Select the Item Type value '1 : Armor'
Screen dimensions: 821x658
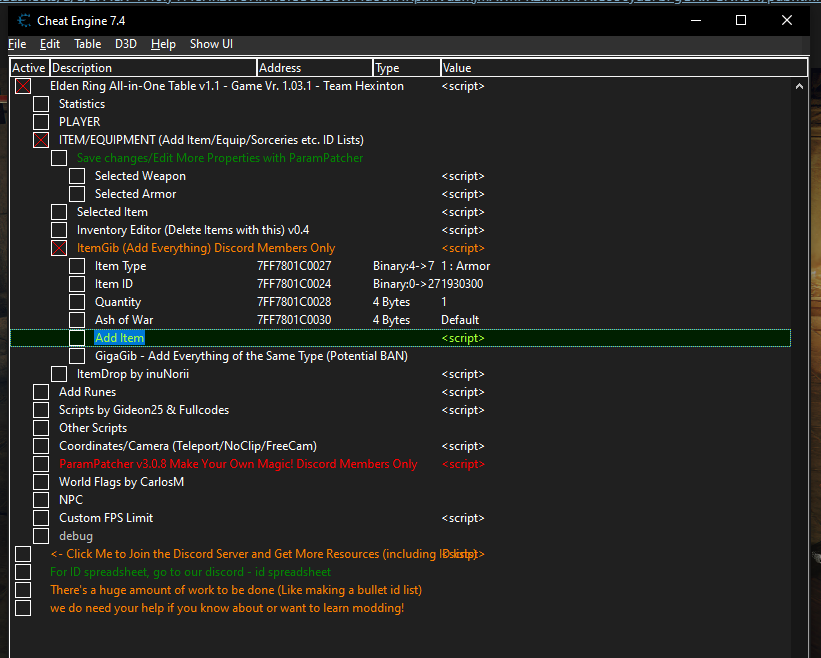click(465, 266)
